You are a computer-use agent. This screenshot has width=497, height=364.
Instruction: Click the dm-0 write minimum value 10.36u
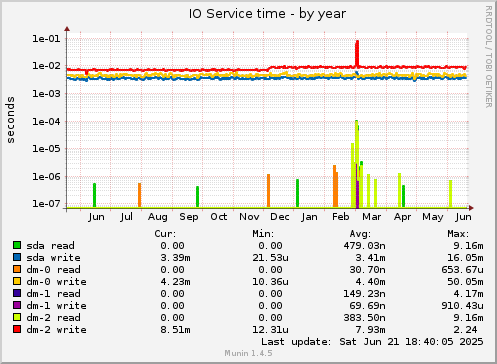coord(270,282)
